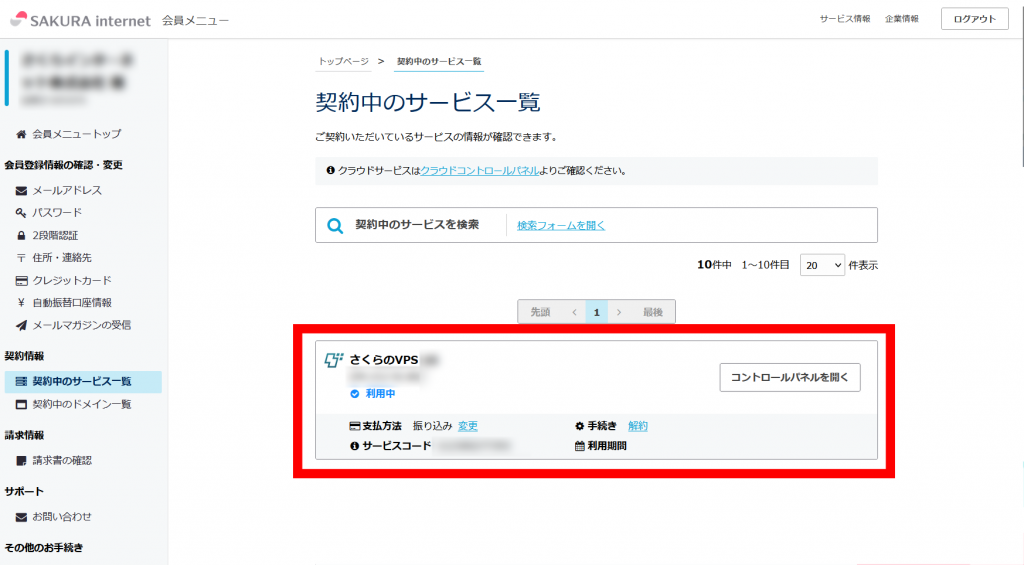Click the さくらのVPS service icon
Image resolution: width=1024 pixels, height=565 pixels.
[x=334, y=360]
